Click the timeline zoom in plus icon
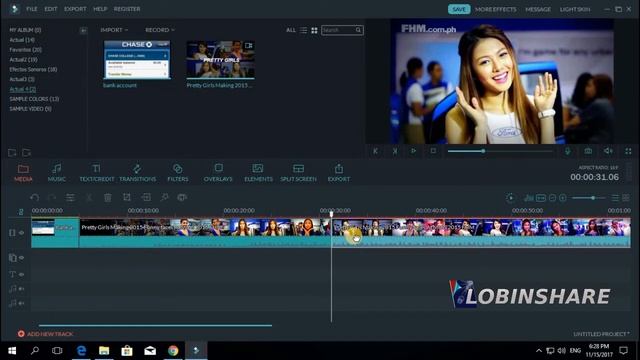The height and width of the screenshot is (360, 640). point(563,198)
